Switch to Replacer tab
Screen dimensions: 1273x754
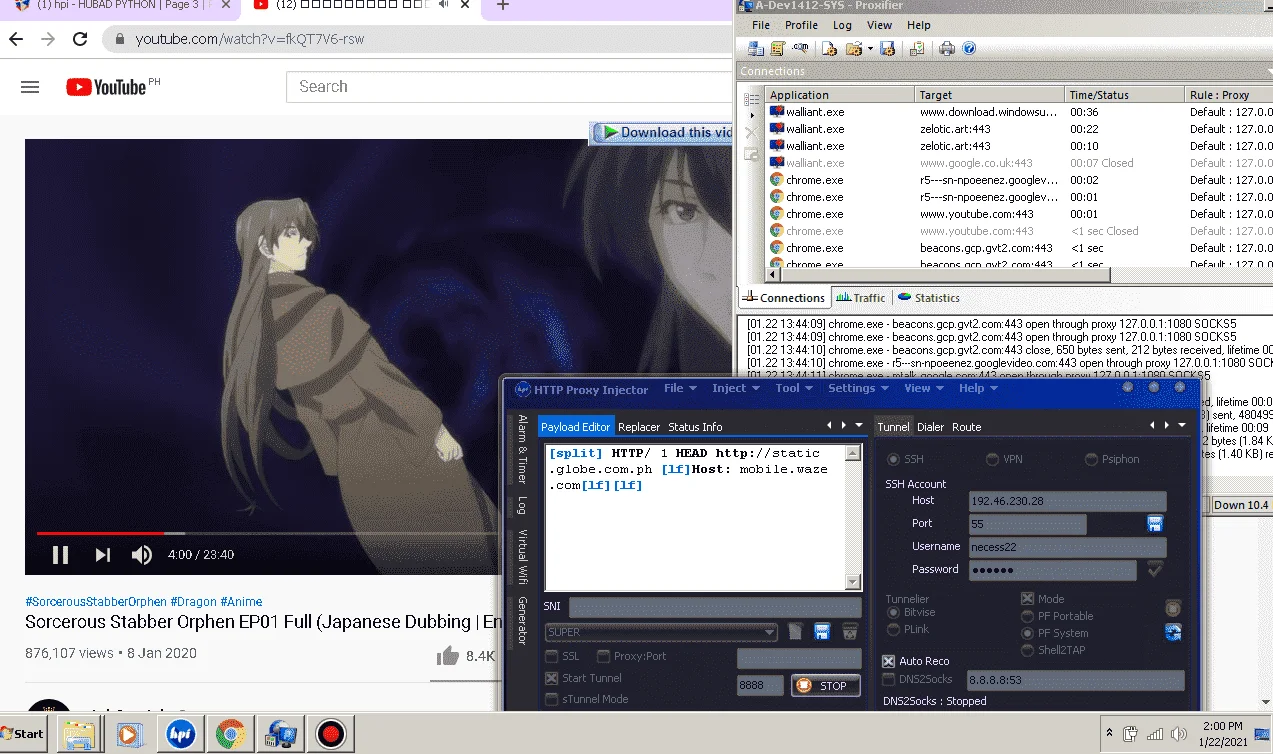[x=639, y=427]
